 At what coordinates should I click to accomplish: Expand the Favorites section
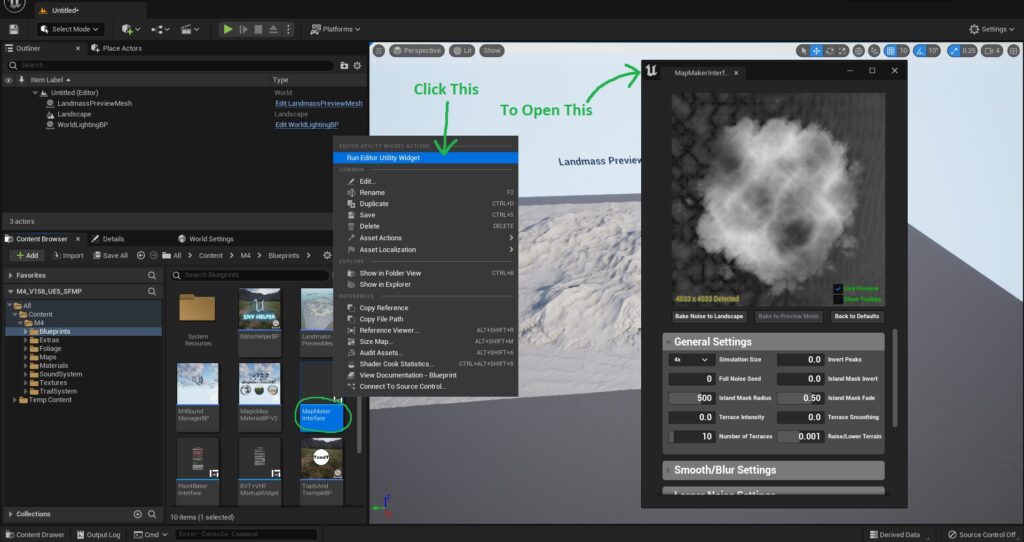pos(10,276)
